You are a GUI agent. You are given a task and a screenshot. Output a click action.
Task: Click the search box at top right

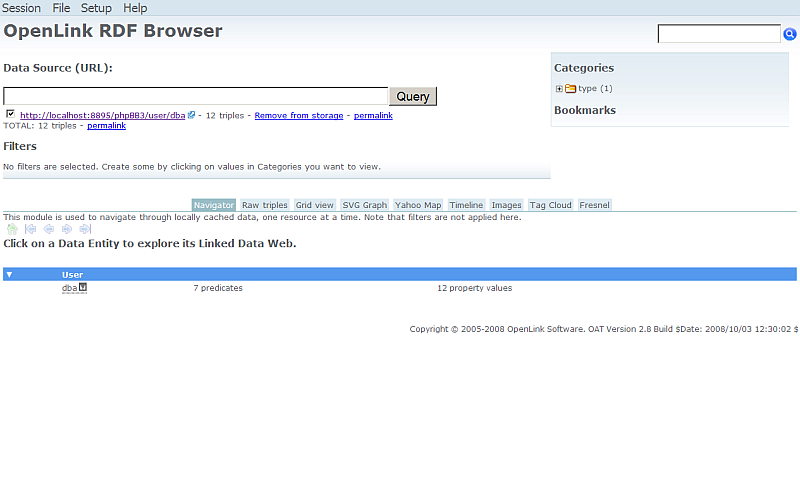pyautogui.click(x=718, y=34)
